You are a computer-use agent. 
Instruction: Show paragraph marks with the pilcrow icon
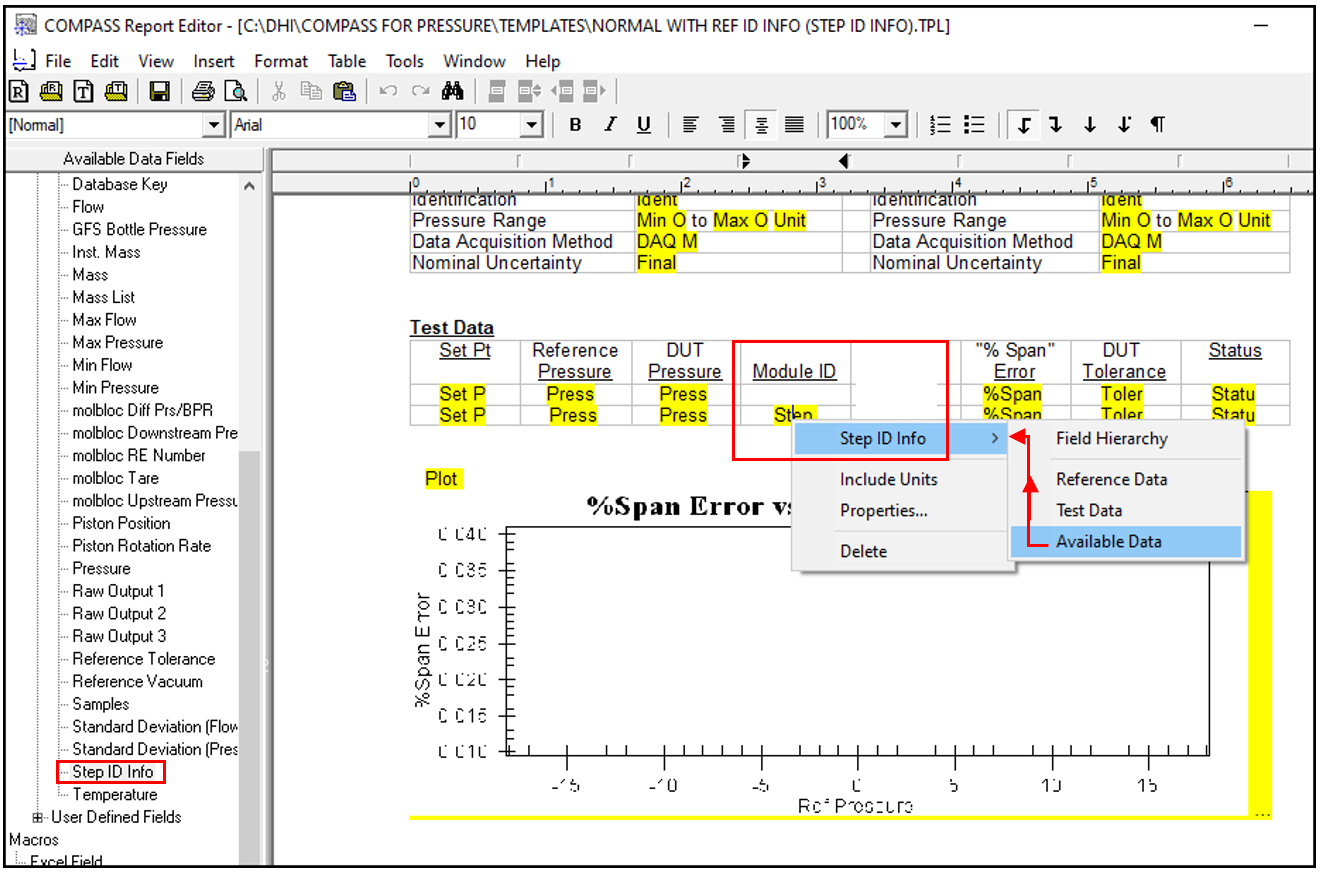pos(1157,125)
